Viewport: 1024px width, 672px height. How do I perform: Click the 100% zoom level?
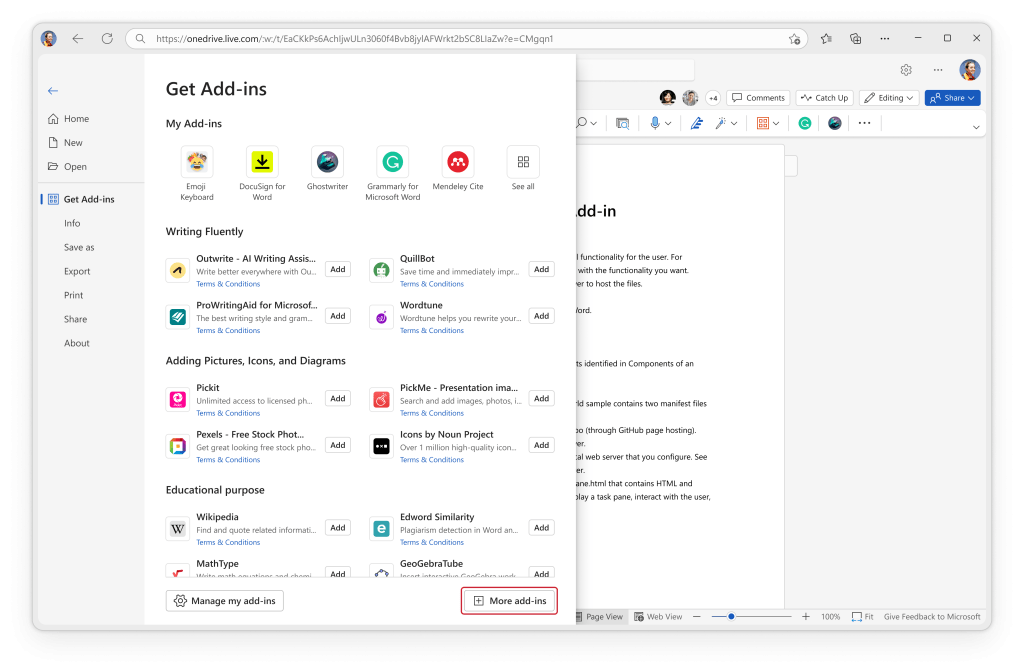[831, 616]
